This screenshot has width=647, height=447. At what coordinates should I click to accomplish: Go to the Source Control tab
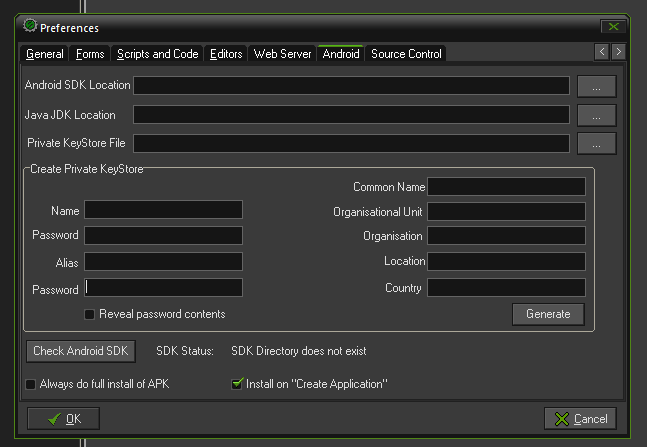point(406,54)
